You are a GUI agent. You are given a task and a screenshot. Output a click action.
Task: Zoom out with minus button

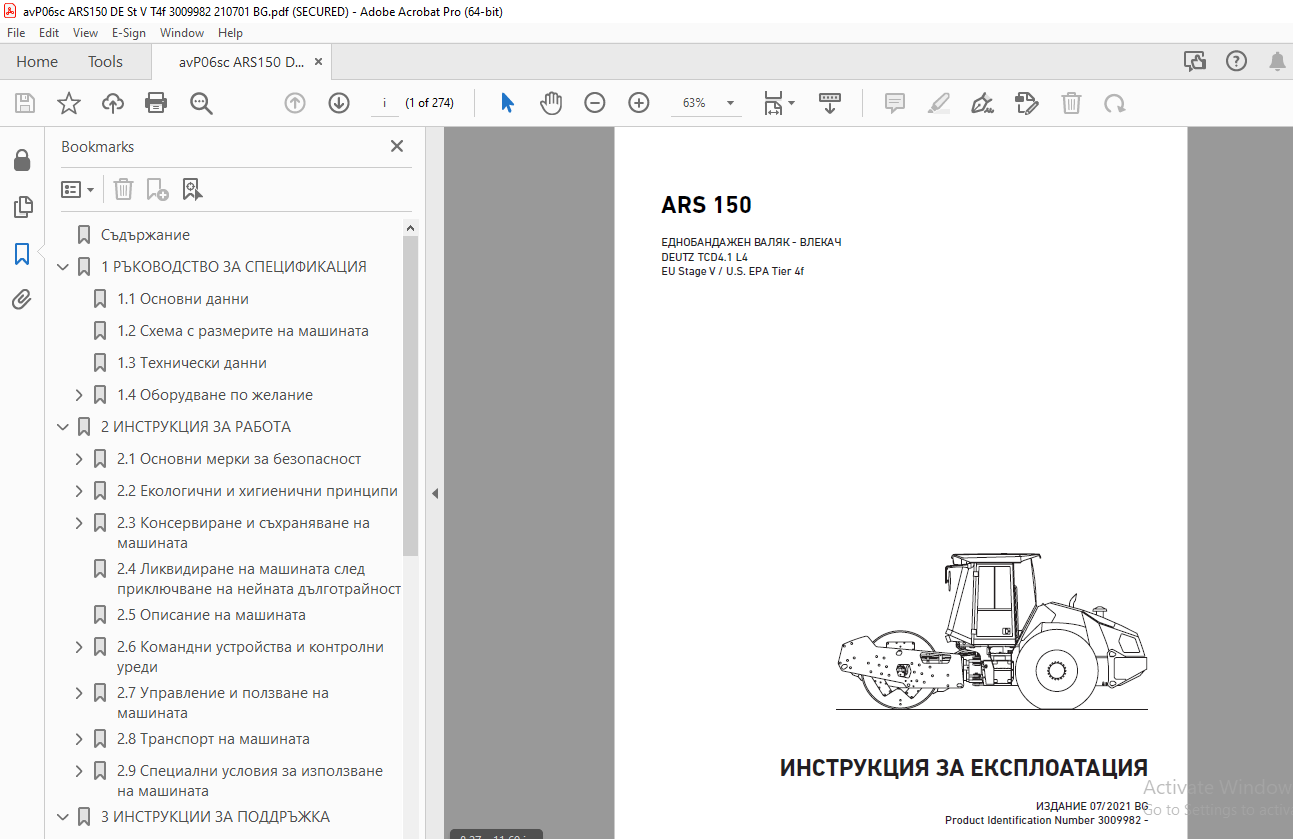(595, 103)
